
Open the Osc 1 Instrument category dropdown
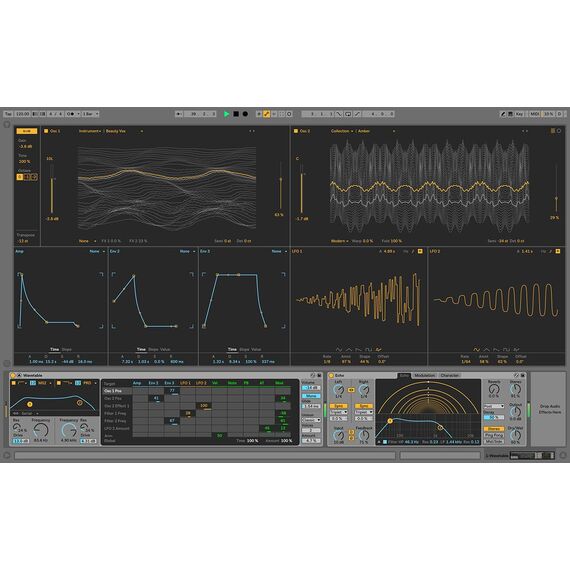click(x=90, y=131)
